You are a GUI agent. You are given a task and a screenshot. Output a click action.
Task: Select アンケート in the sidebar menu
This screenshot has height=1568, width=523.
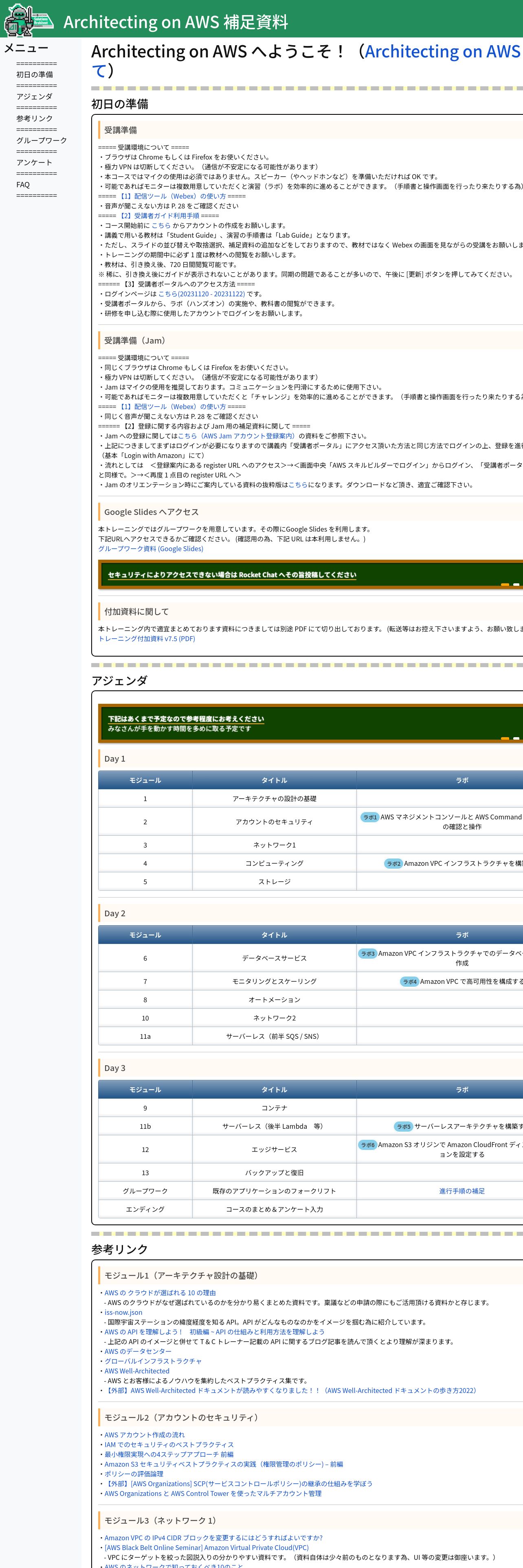pyautogui.click(x=34, y=162)
